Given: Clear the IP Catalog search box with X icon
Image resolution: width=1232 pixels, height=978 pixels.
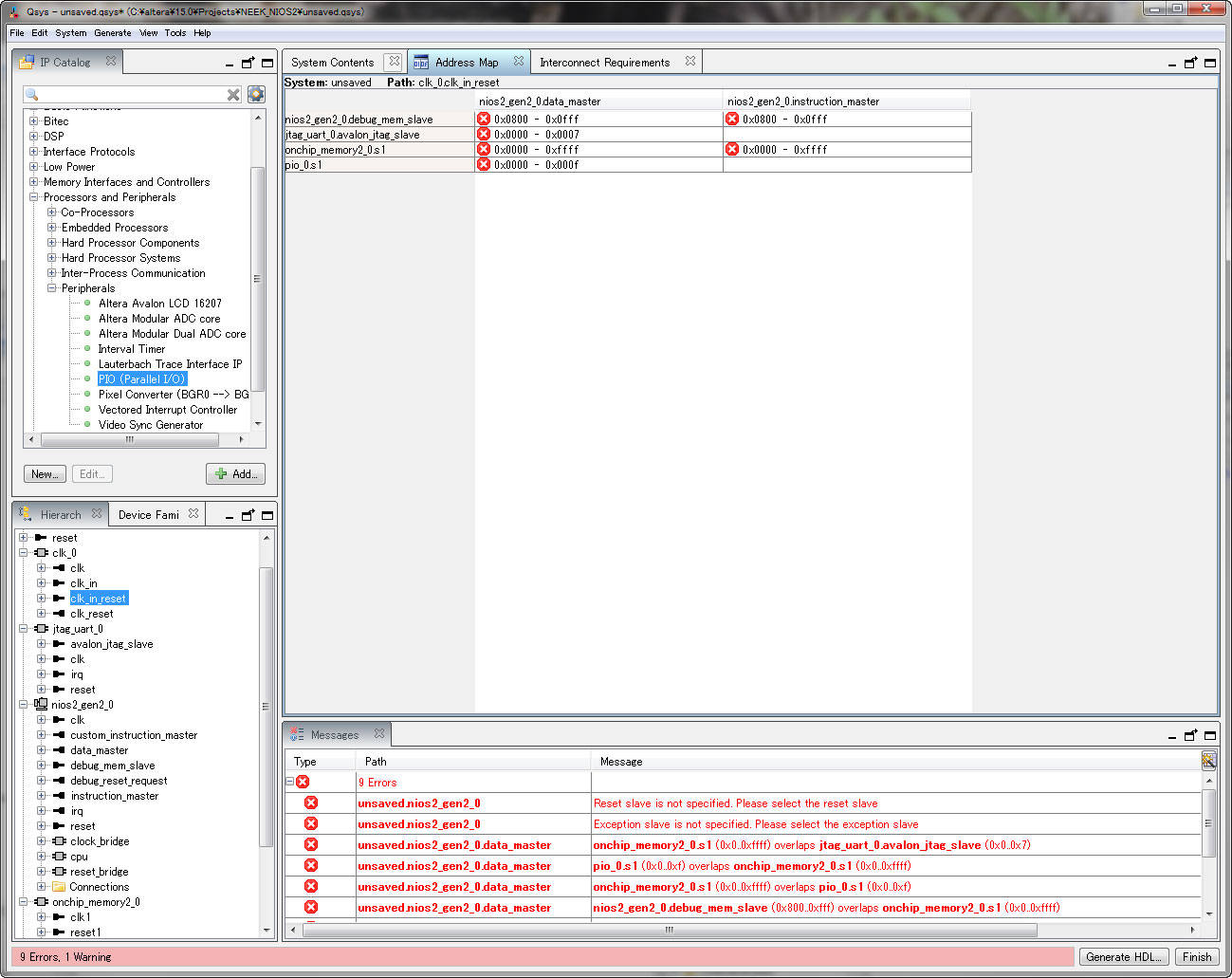Looking at the screenshot, I should point(233,95).
